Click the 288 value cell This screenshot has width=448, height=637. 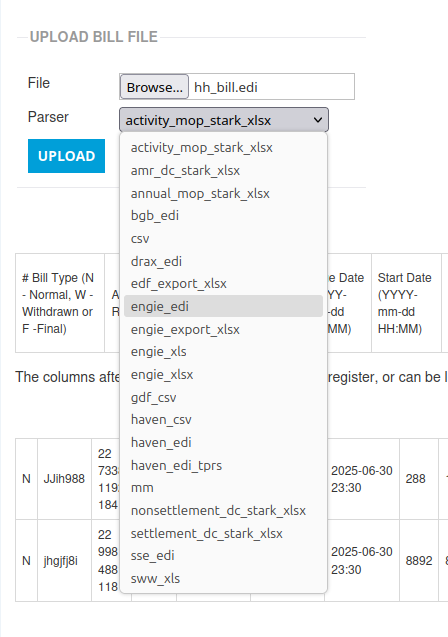(419, 479)
